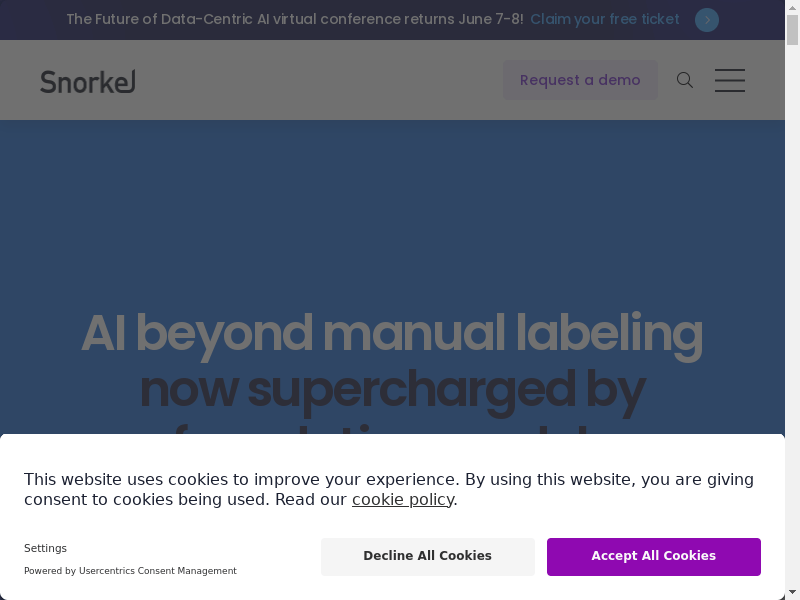Click empty header area beside the Snorkel logo
Image resolution: width=800 pixels, height=600 pixels.
pos(316,80)
